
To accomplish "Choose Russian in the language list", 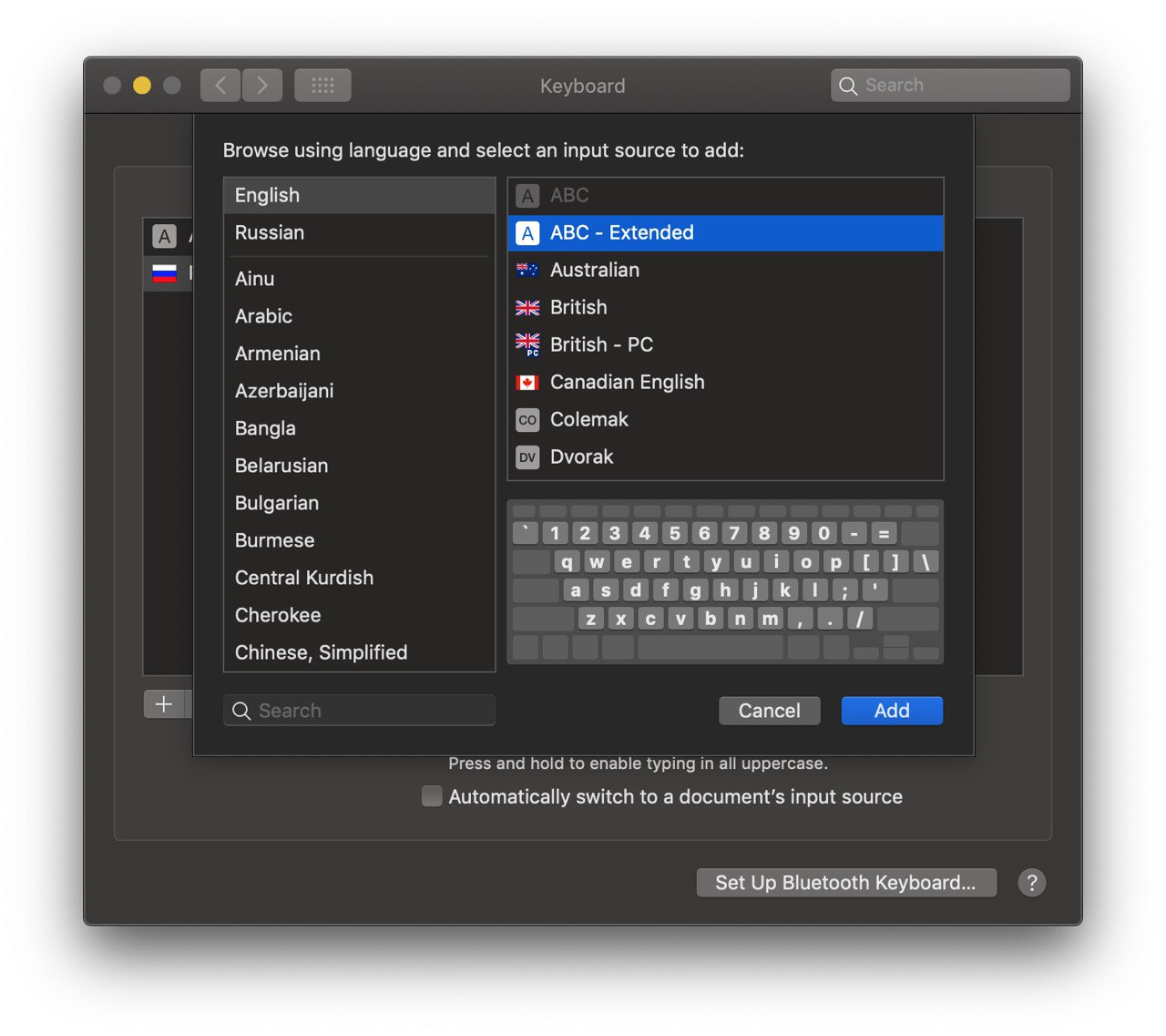I will point(359,233).
